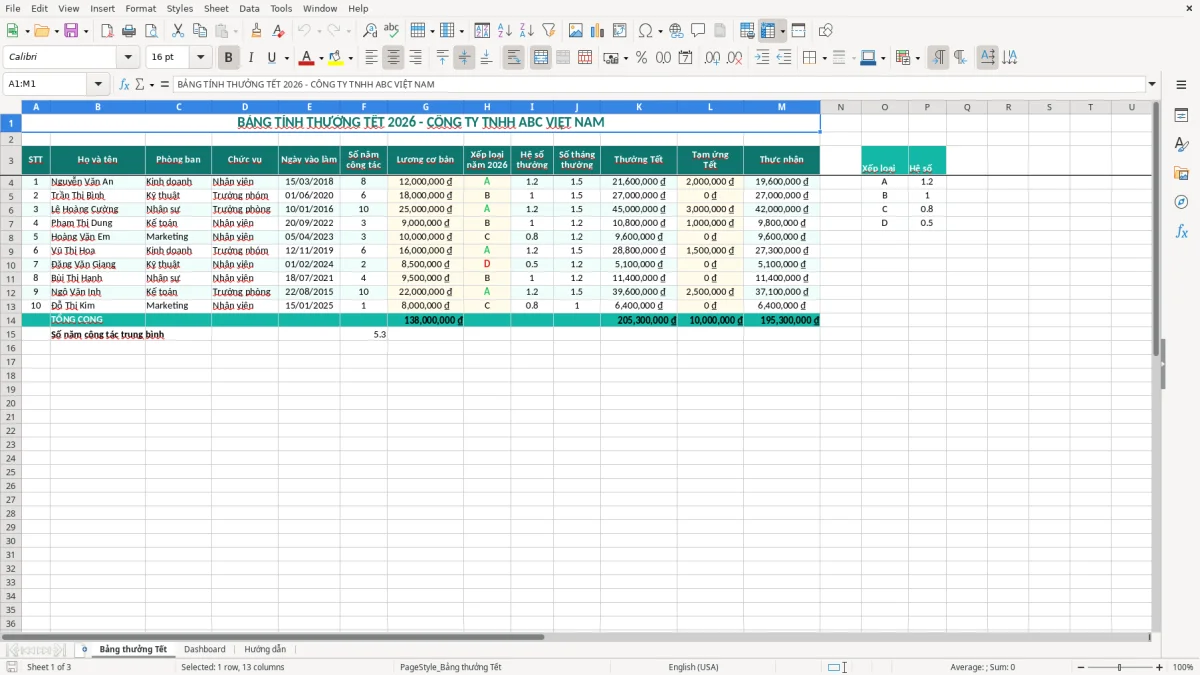Open the Name Box A1:M1 dropdown arrow

pos(98,84)
